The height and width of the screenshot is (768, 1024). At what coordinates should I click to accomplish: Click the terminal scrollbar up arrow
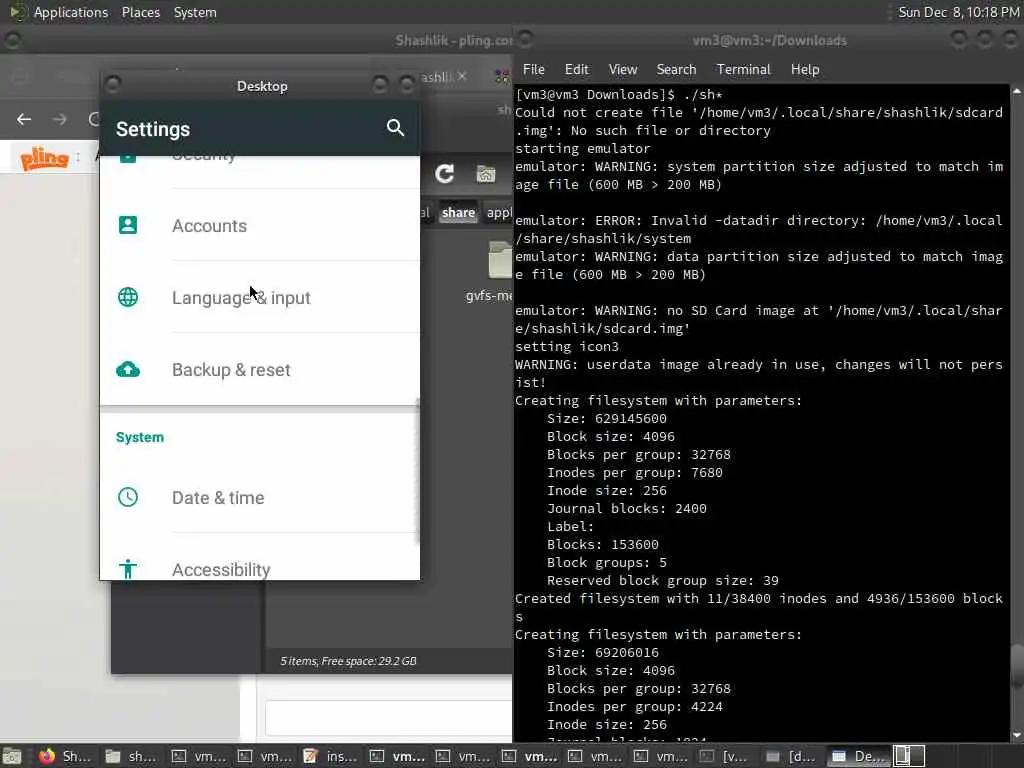pos(1017,91)
